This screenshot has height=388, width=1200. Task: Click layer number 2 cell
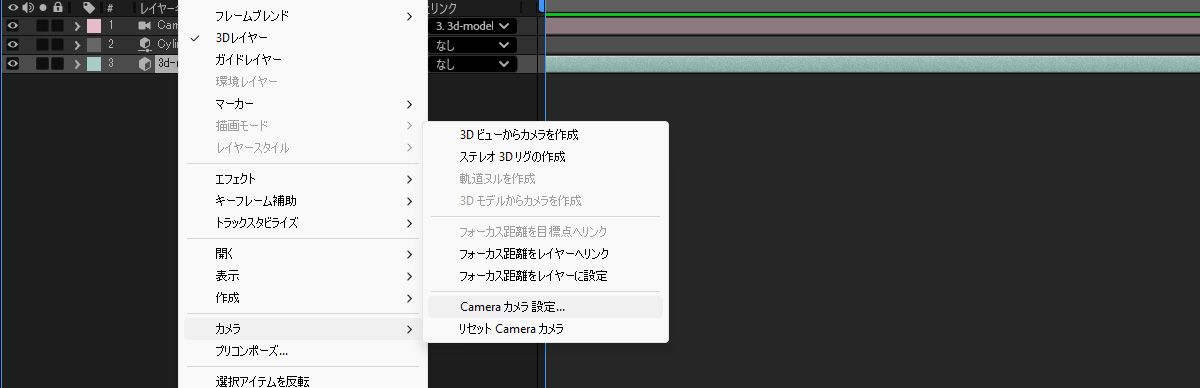pos(112,44)
